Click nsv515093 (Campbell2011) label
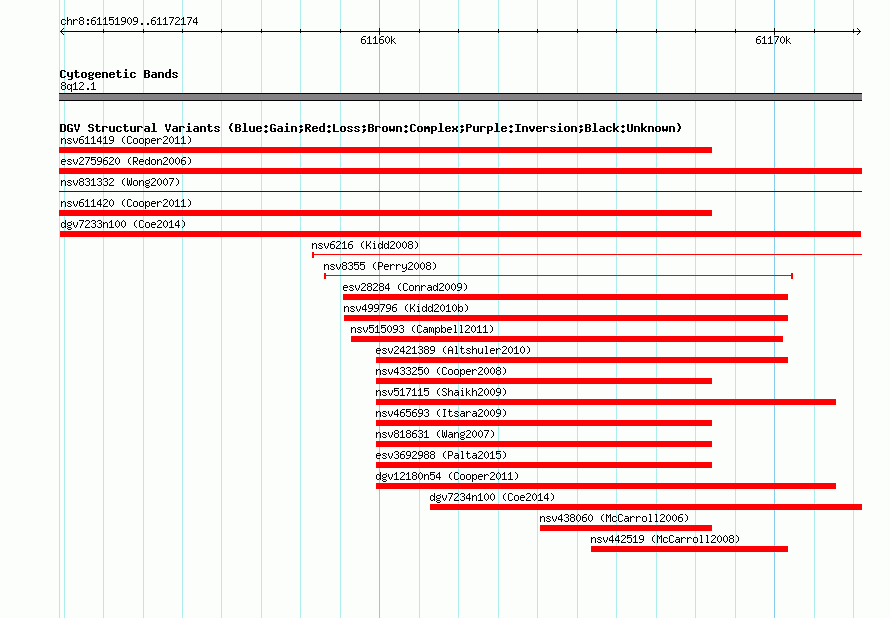Screen dimensions: 890x618 pyautogui.click(x=422, y=329)
